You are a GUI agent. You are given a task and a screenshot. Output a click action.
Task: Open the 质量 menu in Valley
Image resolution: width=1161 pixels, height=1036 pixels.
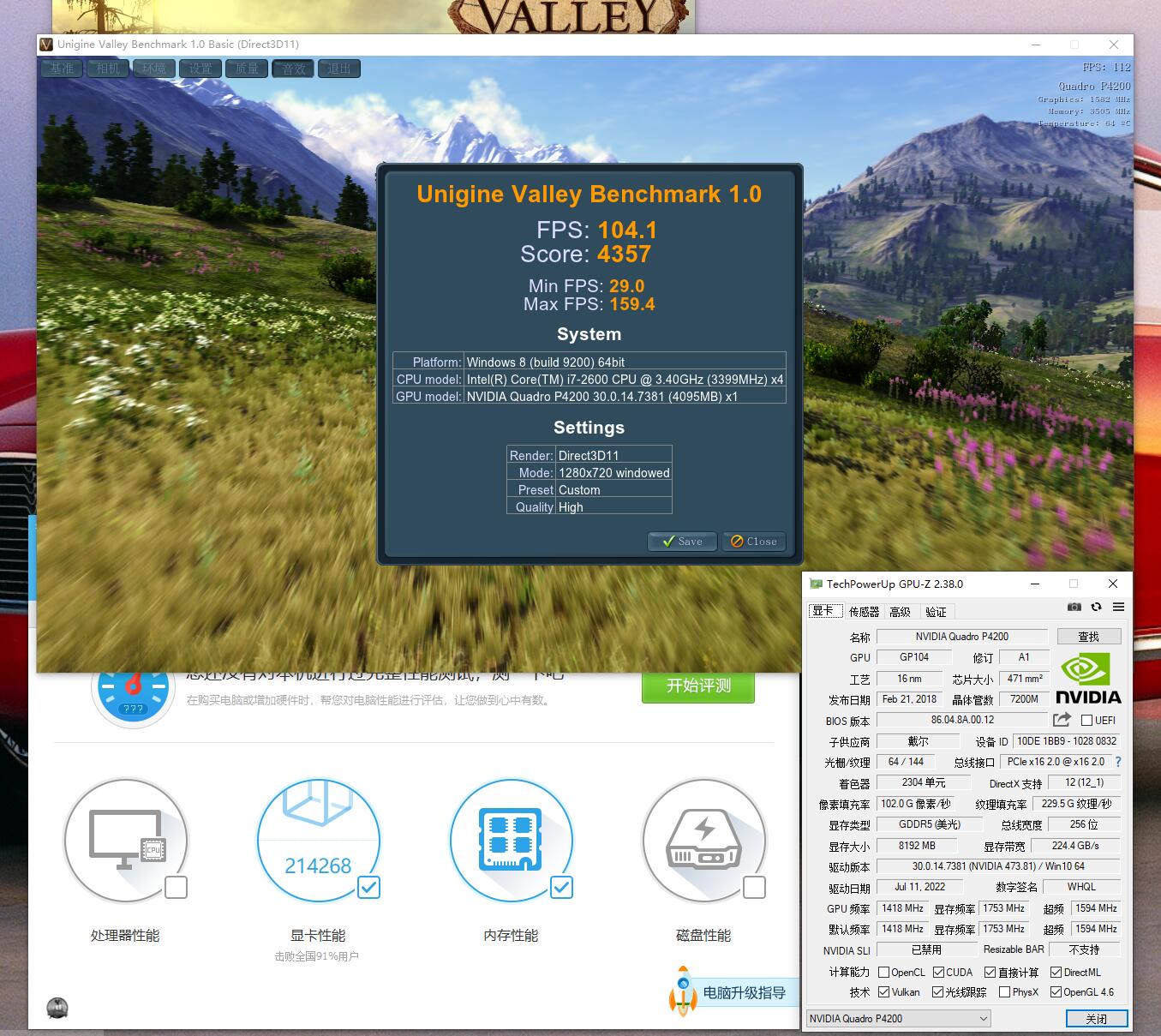(247, 69)
